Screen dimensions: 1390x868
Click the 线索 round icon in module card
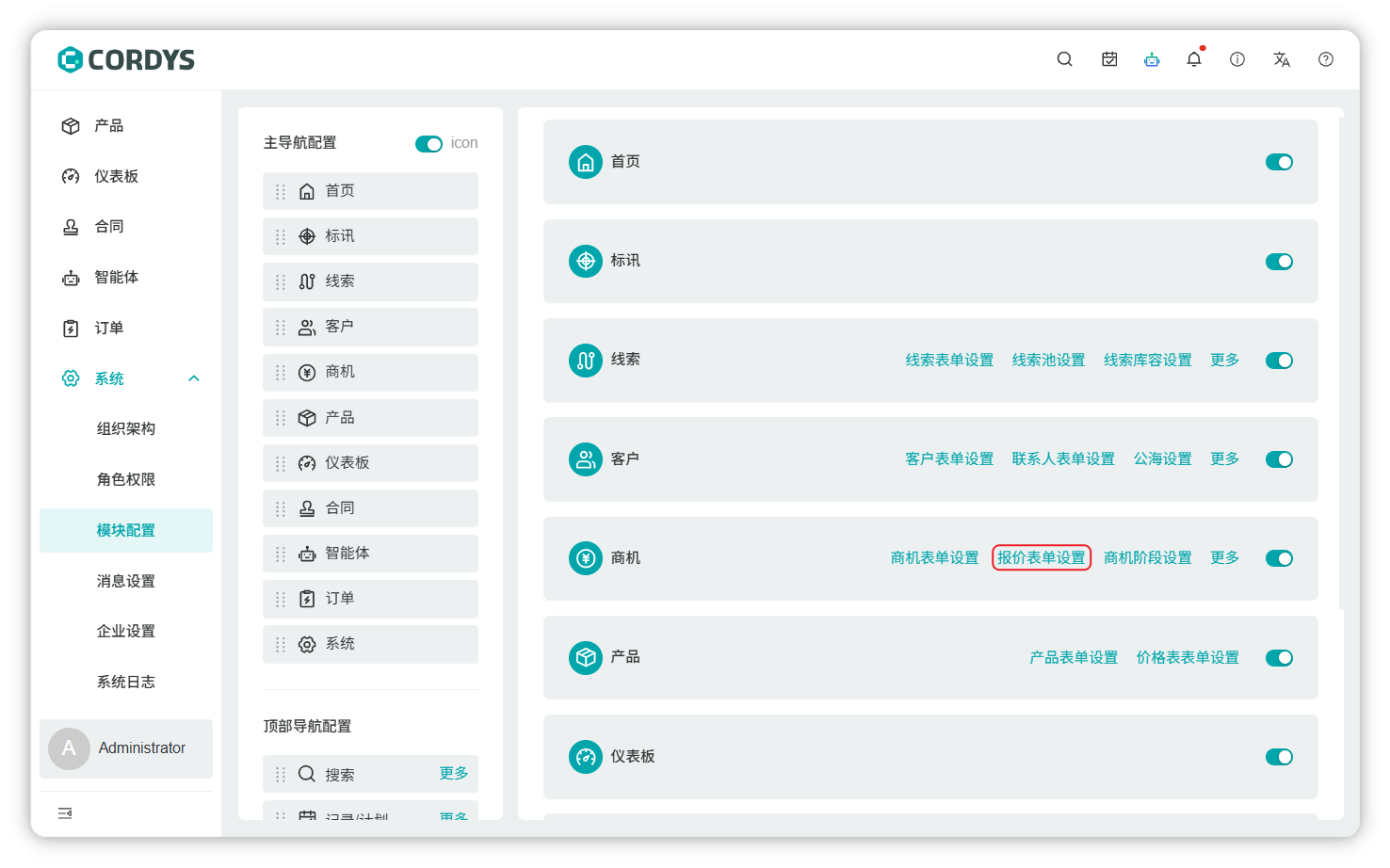click(586, 360)
